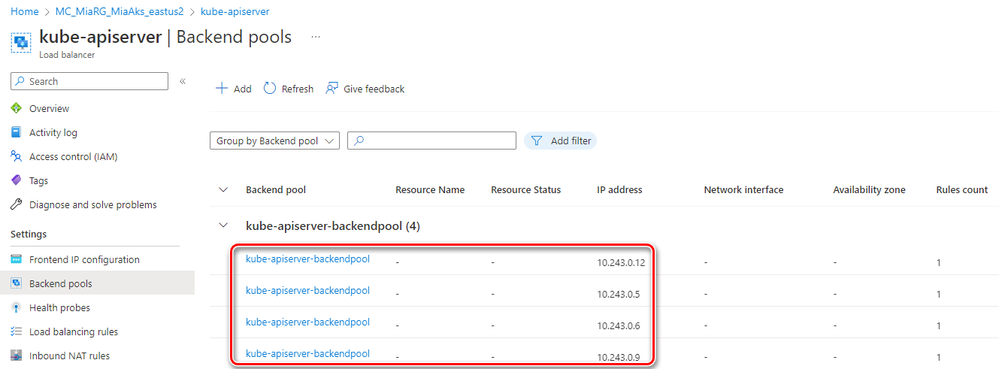Click the Overview icon in sidebar
The width and height of the screenshot is (999, 369).
click(17, 108)
